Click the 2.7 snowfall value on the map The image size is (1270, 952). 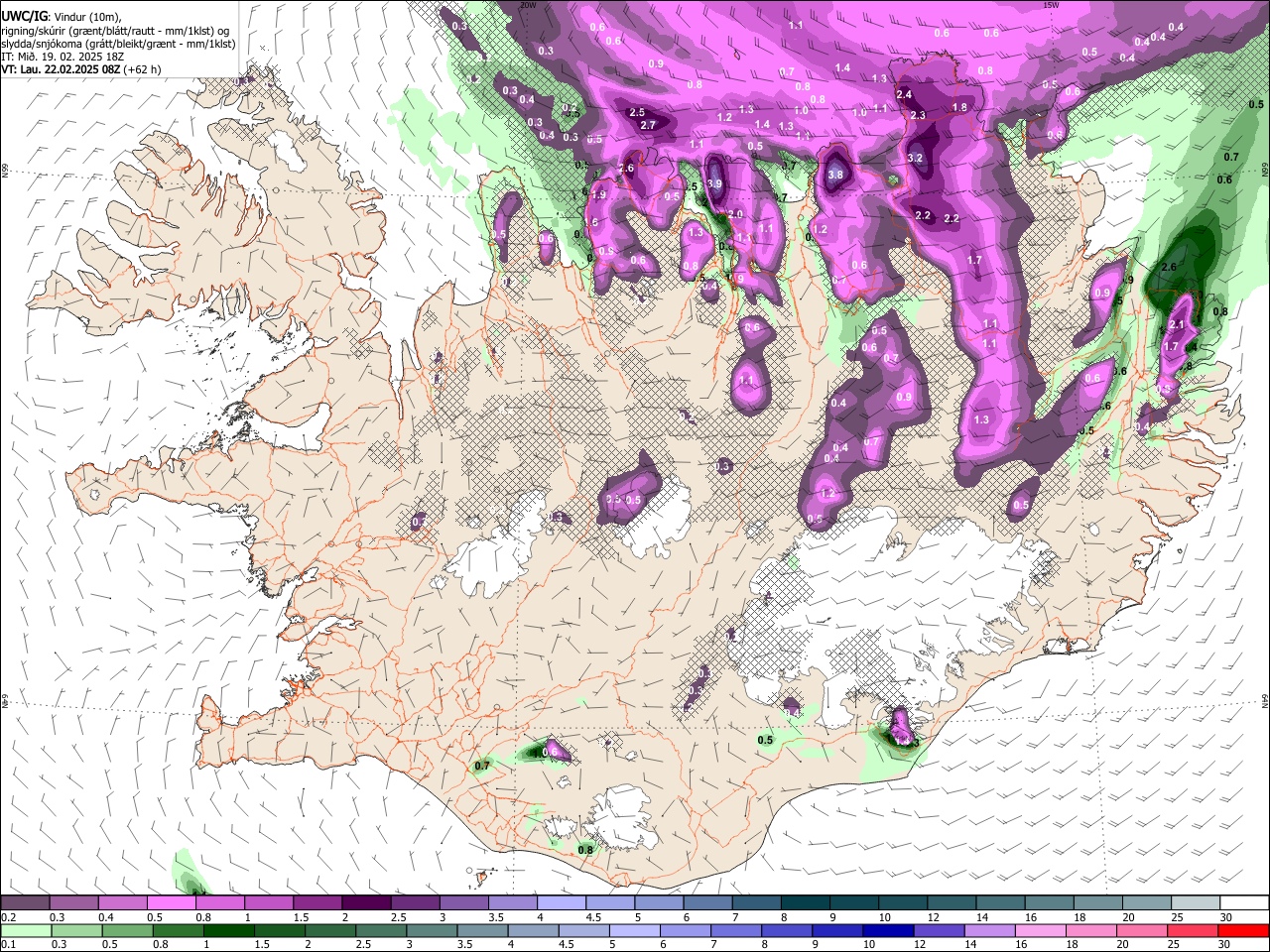coord(648,125)
